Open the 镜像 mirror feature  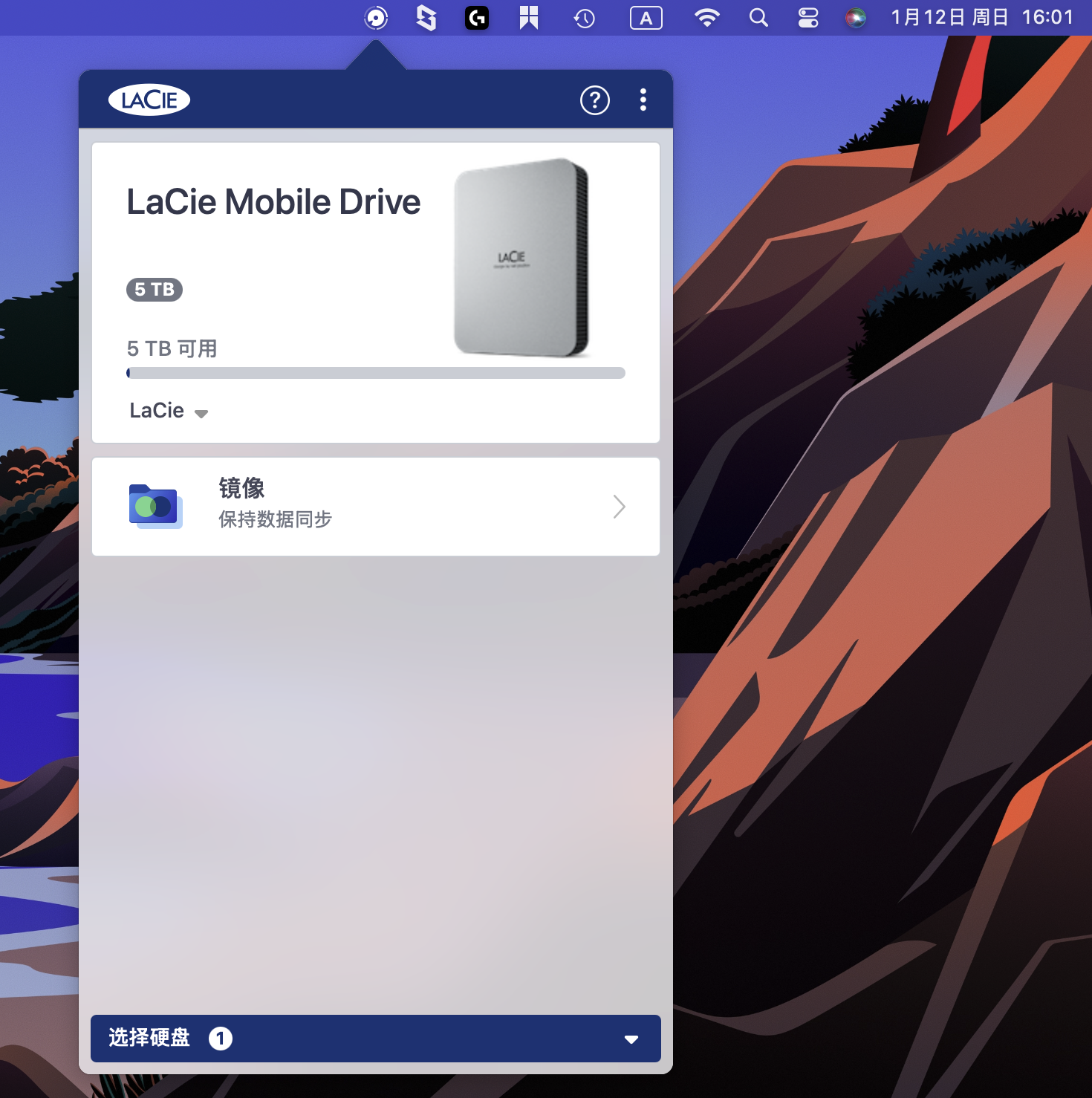(x=376, y=507)
